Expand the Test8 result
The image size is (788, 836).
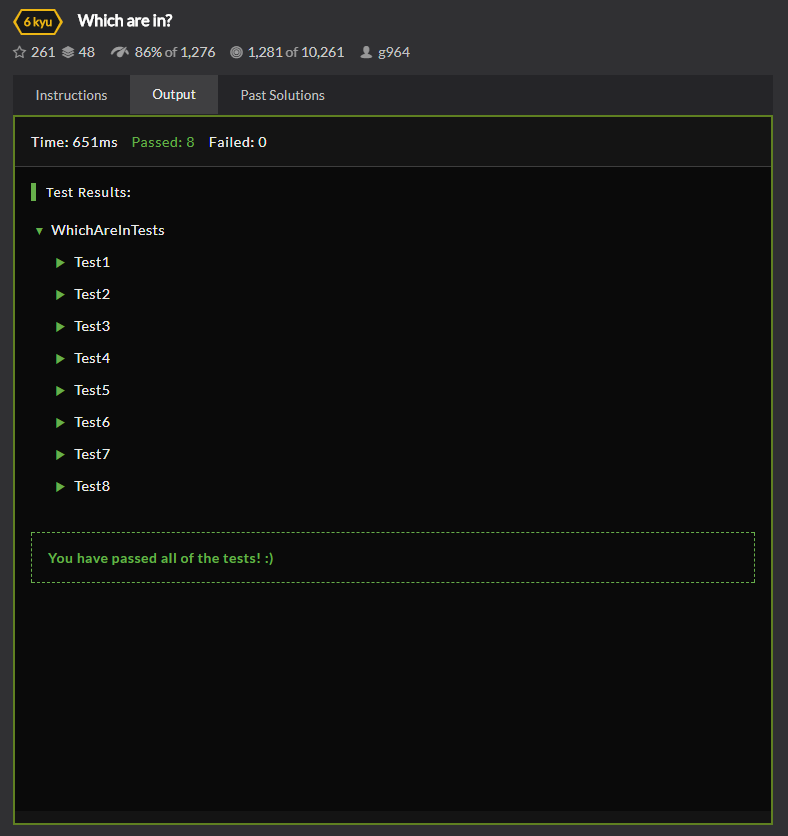(x=60, y=487)
